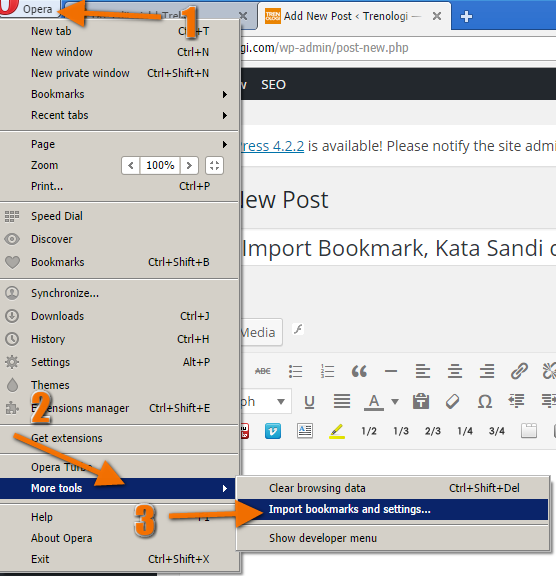556x576 pixels.
Task: Select Show developer menu
Action: tap(393, 538)
